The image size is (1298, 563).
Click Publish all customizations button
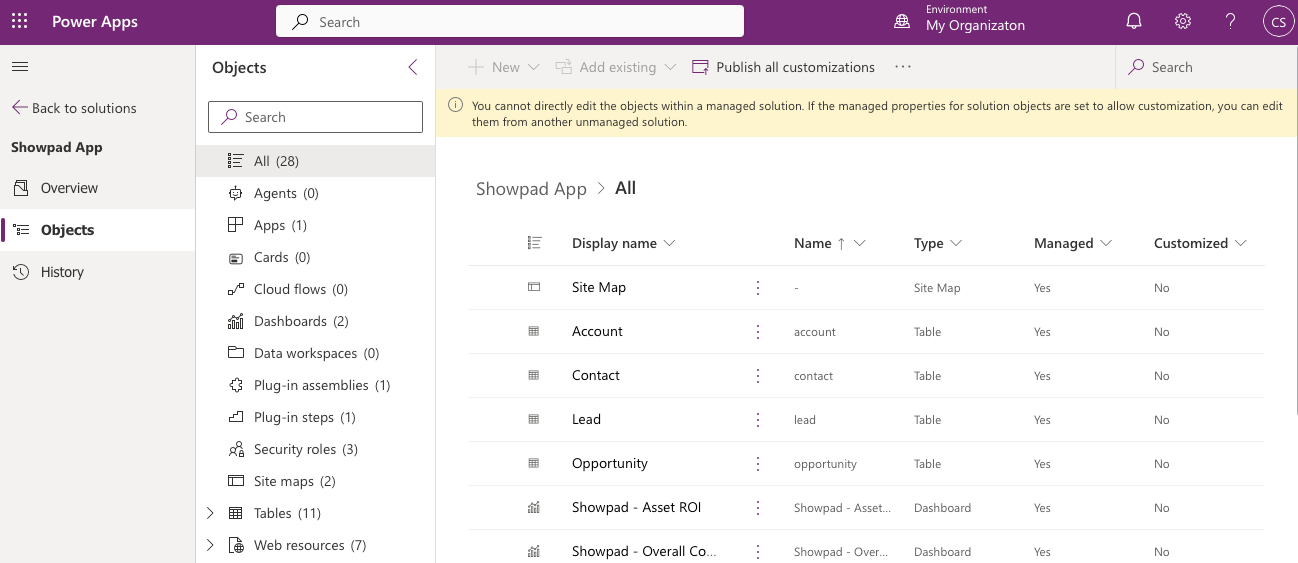tap(784, 67)
